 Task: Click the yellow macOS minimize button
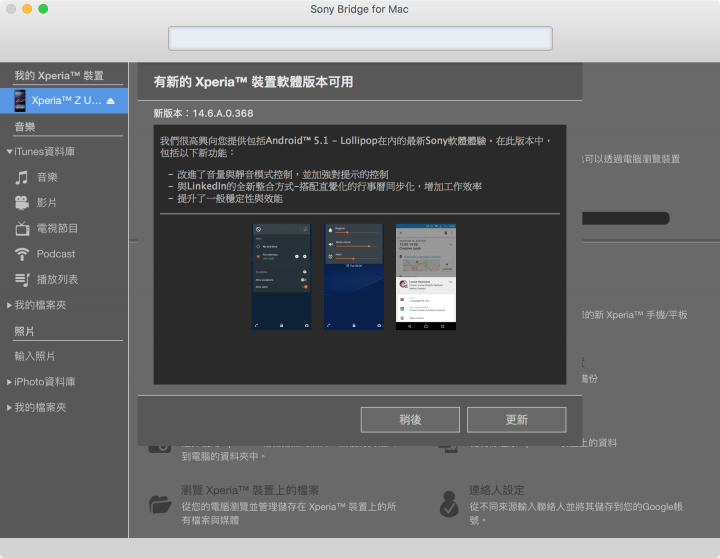coord(27,9)
